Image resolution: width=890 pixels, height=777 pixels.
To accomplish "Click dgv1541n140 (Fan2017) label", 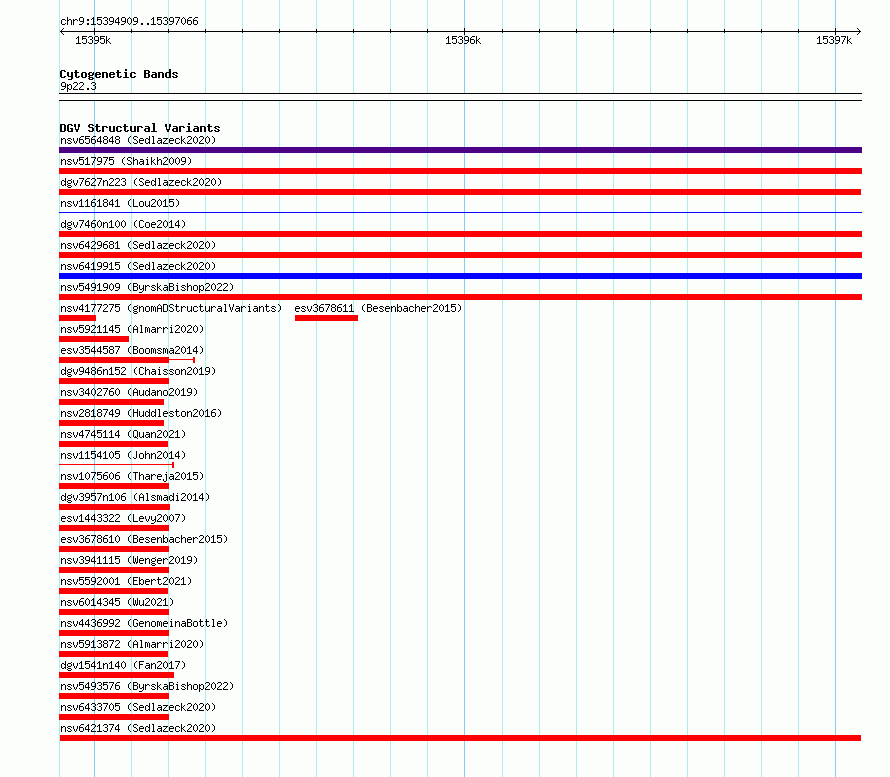I will (x=123, y=665).
